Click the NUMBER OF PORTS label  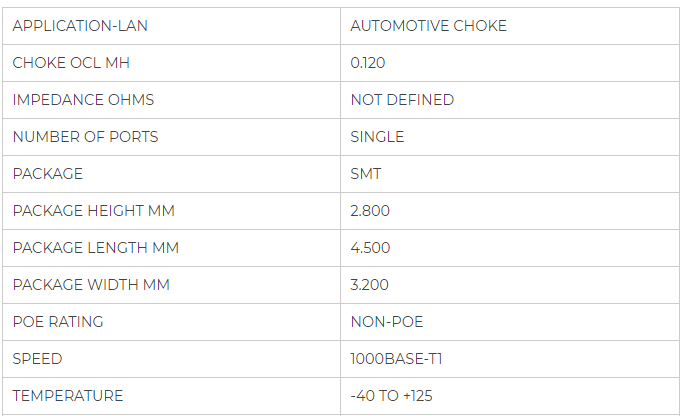point(85,137)
